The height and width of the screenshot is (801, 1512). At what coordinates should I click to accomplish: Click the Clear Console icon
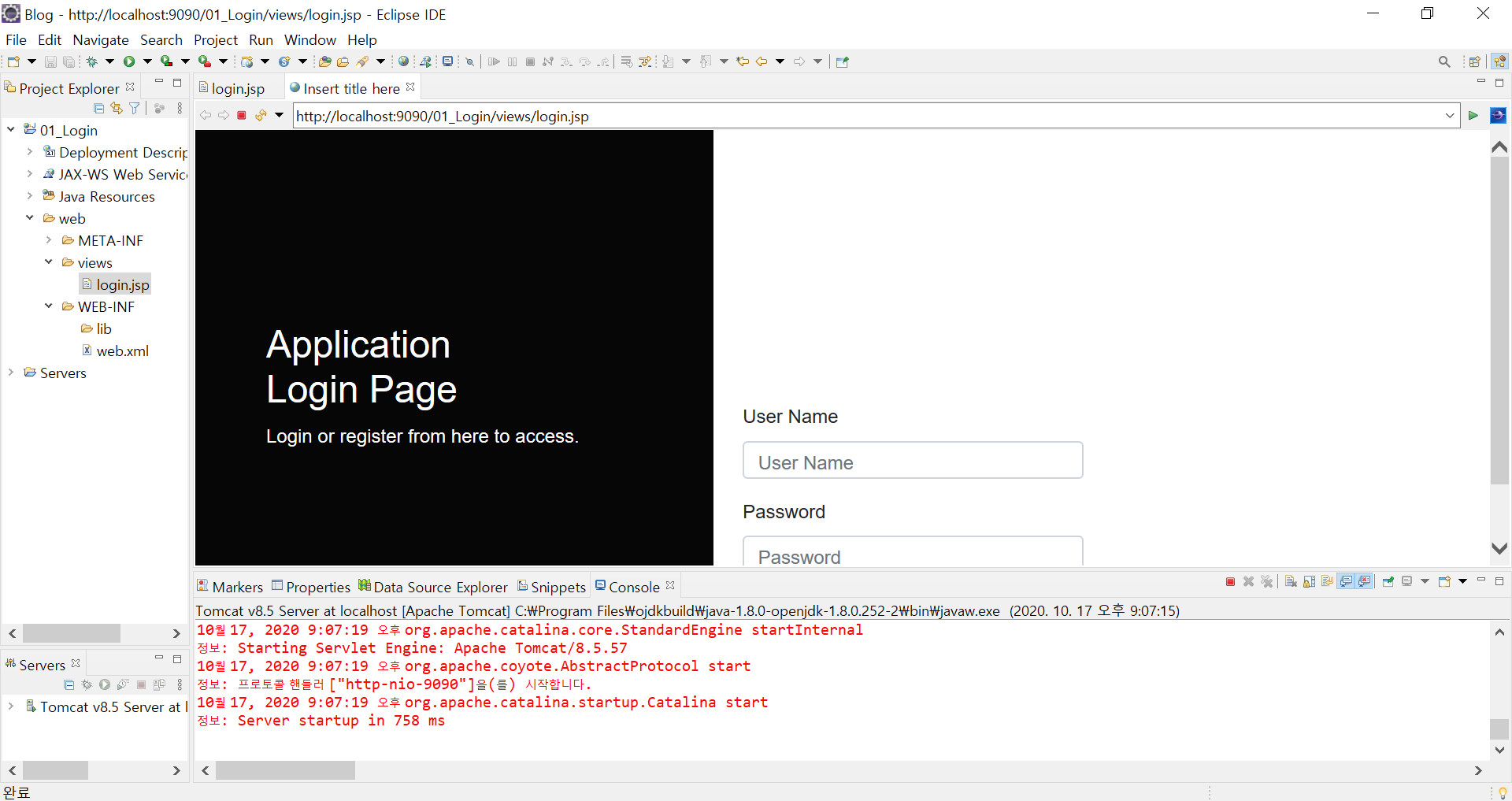[1291, 582]
